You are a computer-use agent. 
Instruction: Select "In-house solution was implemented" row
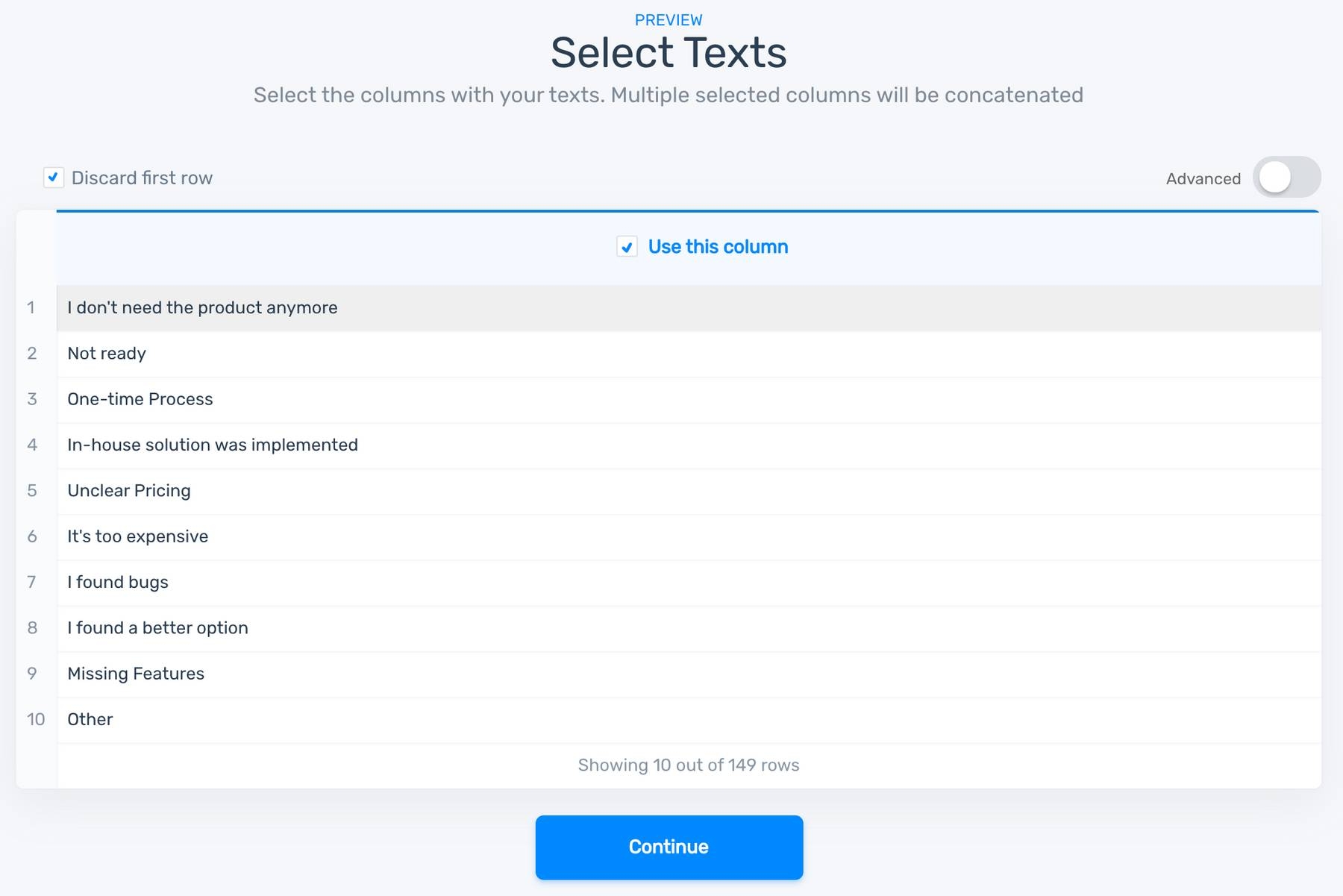pos(213,445)
